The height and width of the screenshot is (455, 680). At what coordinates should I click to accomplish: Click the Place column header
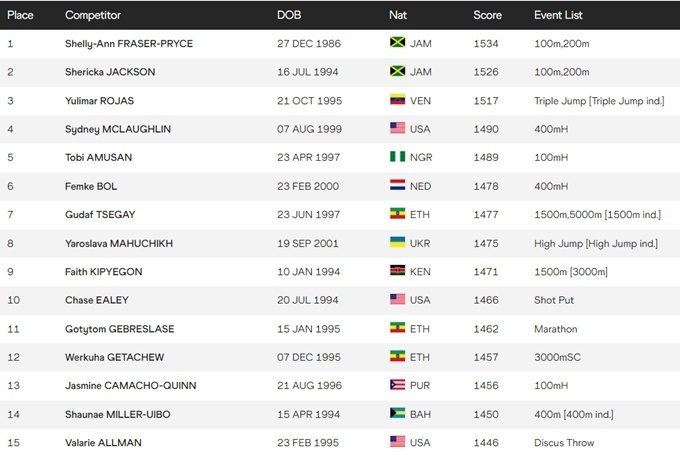20,15
